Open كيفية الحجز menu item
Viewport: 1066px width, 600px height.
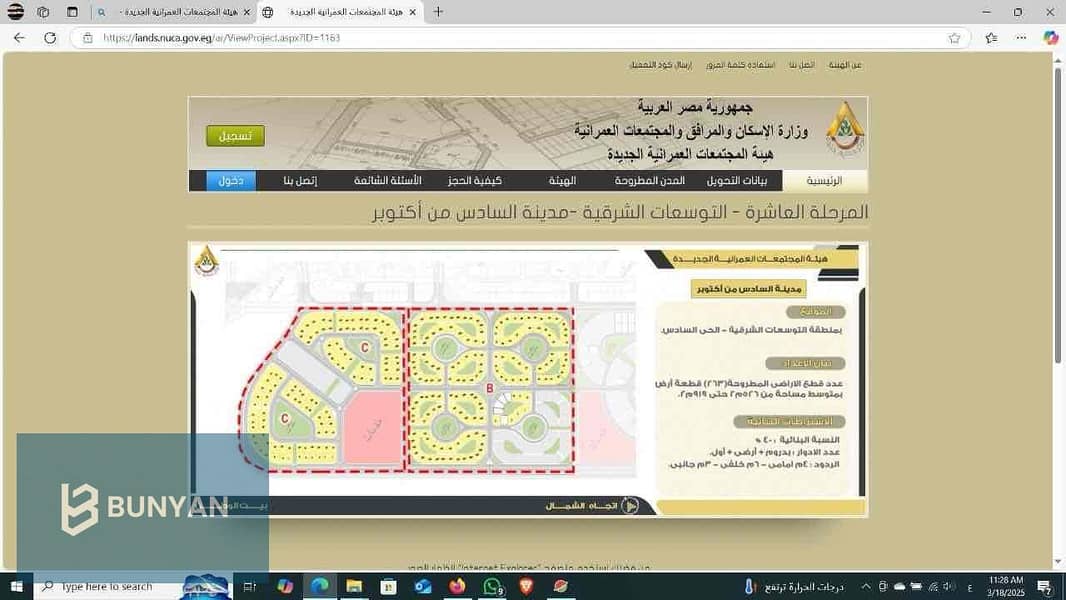click(x=475, y=181)
